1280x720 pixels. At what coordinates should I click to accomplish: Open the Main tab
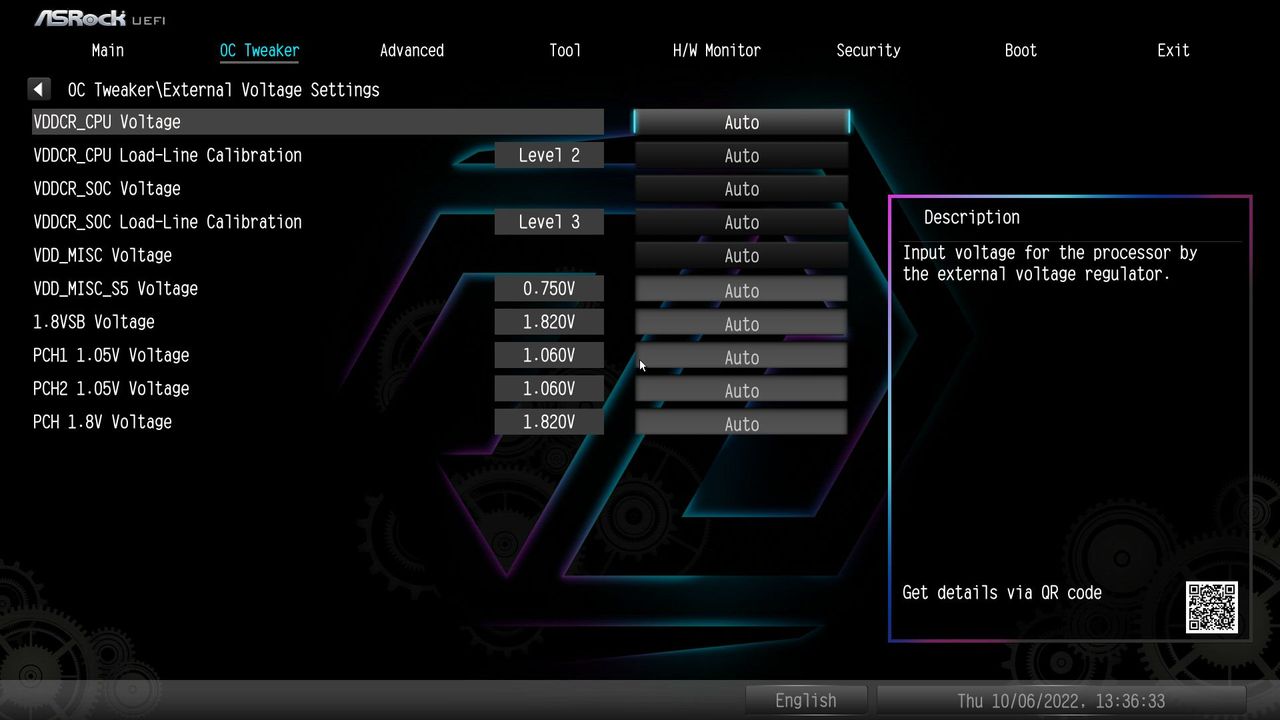pos(108,50)
